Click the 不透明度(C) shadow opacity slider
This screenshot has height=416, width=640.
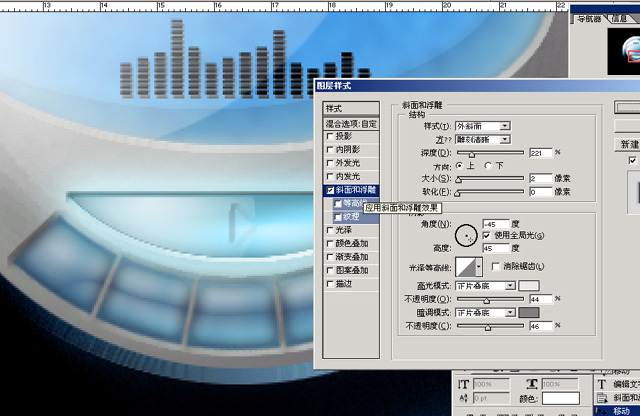point(490,326)
